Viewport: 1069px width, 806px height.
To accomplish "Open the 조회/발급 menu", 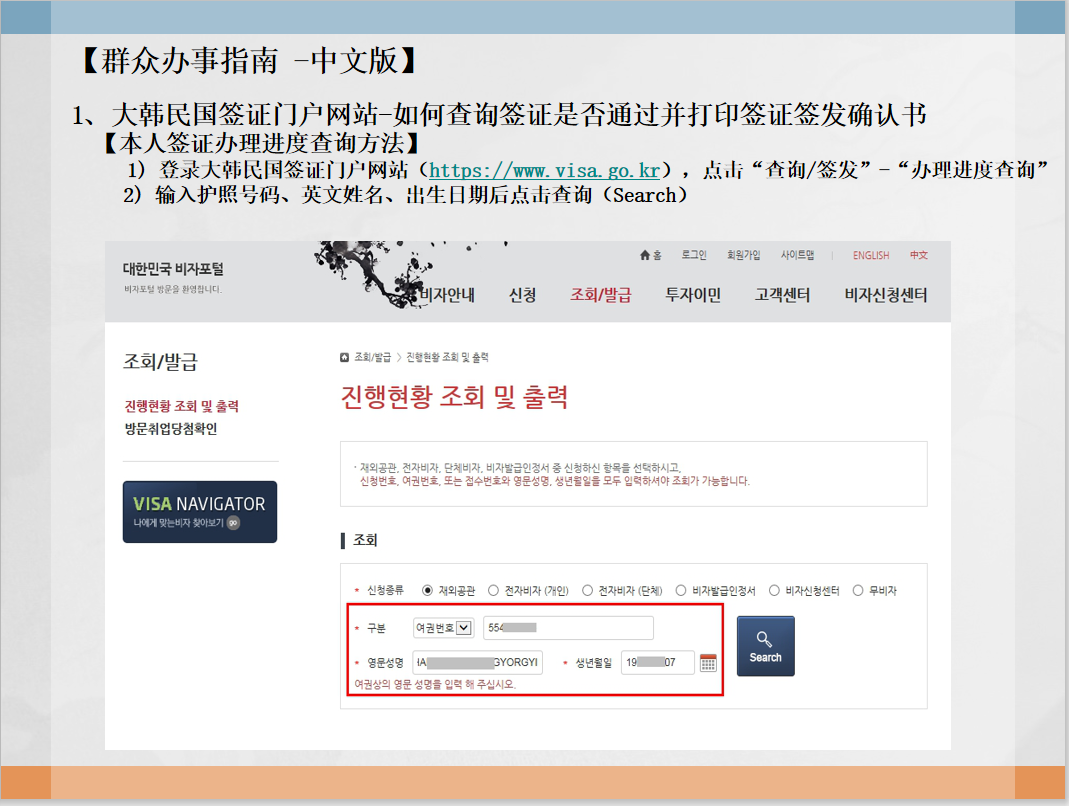I will [x=601, y=295].
